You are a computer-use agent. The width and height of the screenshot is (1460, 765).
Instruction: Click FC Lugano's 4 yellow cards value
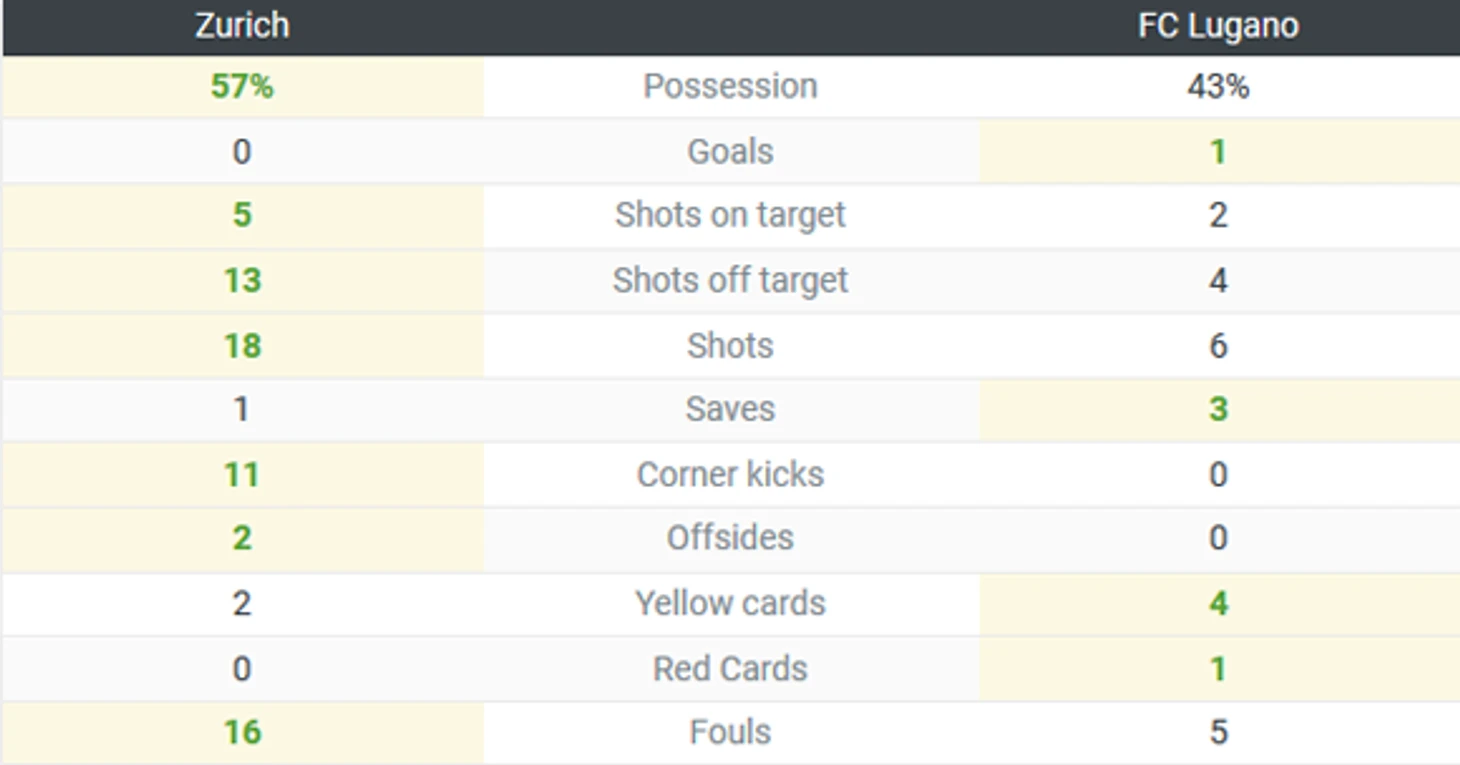(x=1218, y=604)
